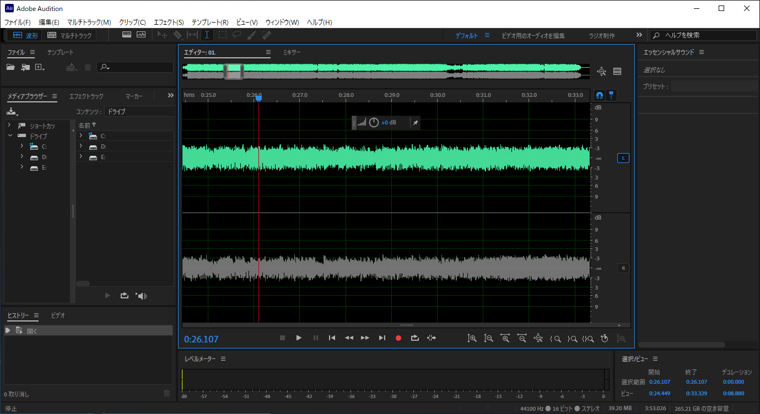
Task: Click the 0:26.107 timecode display
Action: [201, 339]
